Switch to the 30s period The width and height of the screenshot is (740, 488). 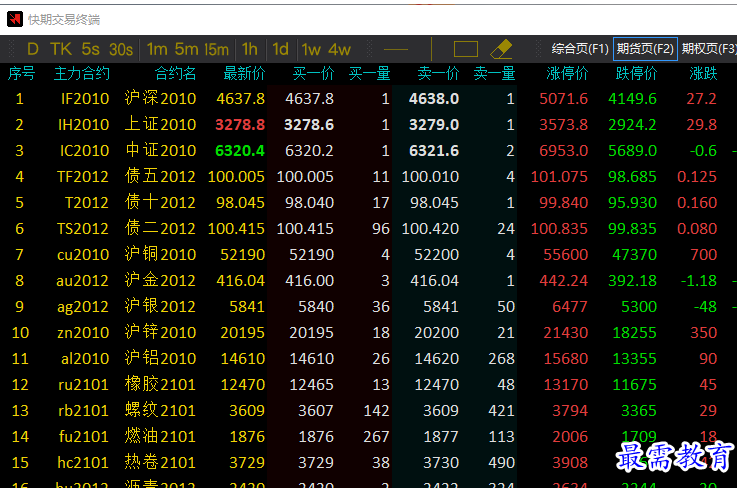(x=121, y=49)
